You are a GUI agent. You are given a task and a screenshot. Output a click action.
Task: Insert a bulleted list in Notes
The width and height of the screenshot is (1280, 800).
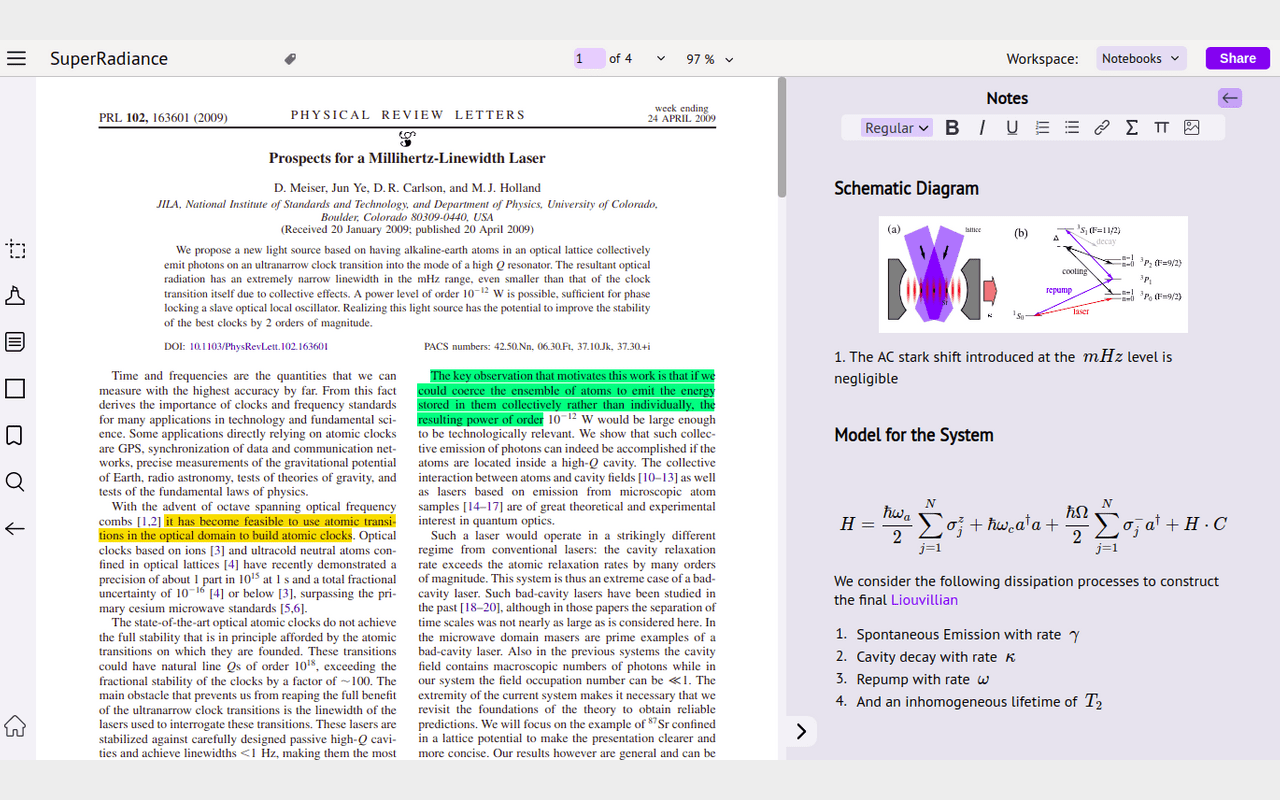pyautogui.click(x=1072, y=128)
